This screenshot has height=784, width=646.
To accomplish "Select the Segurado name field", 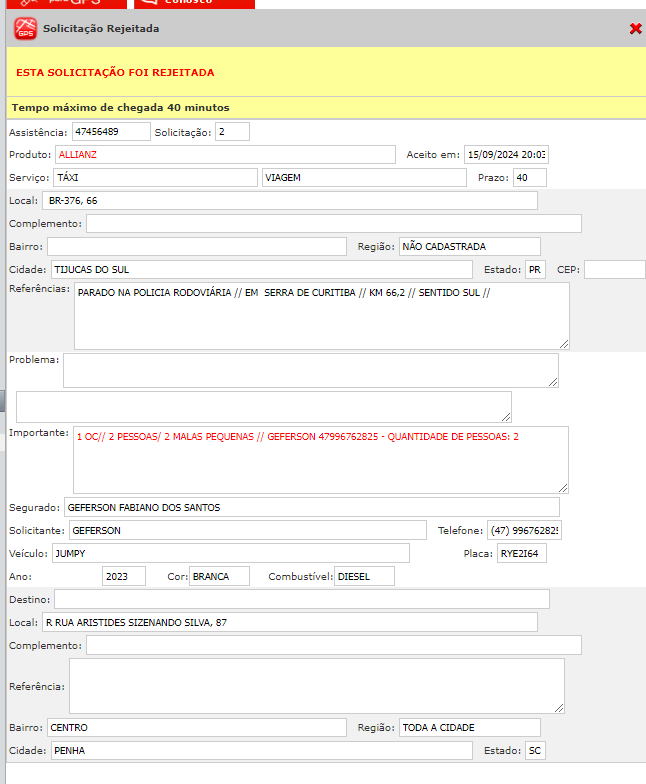I will (x=311, y=507).
